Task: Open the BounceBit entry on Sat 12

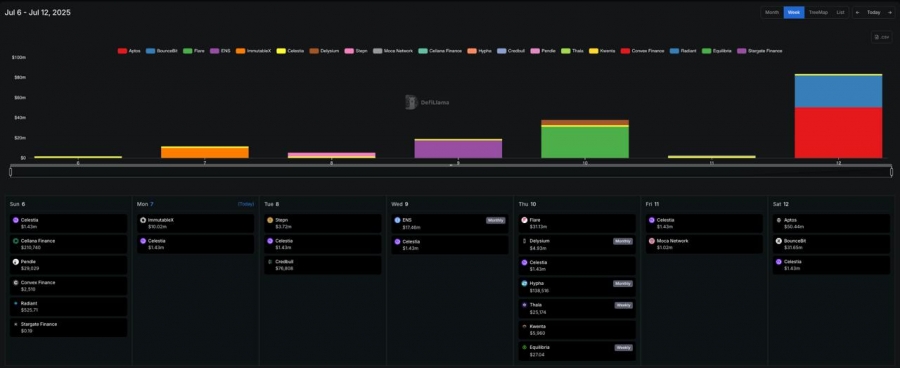Action: click(830, 244)
